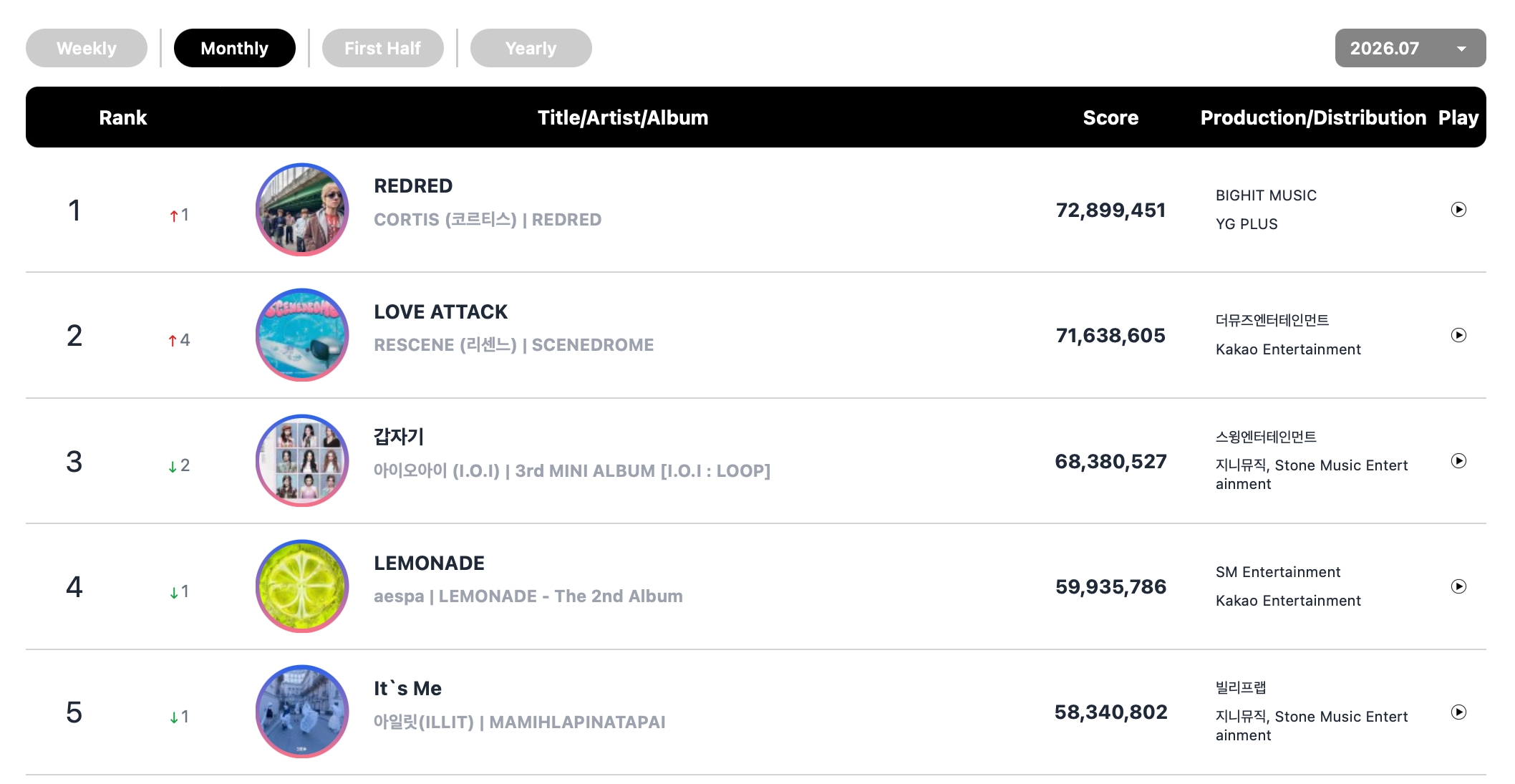Screen dimensions: 1515x784
Task: Play It`s Me by ILLIT
Action: pyautogui.click(x=1458, y=712)
